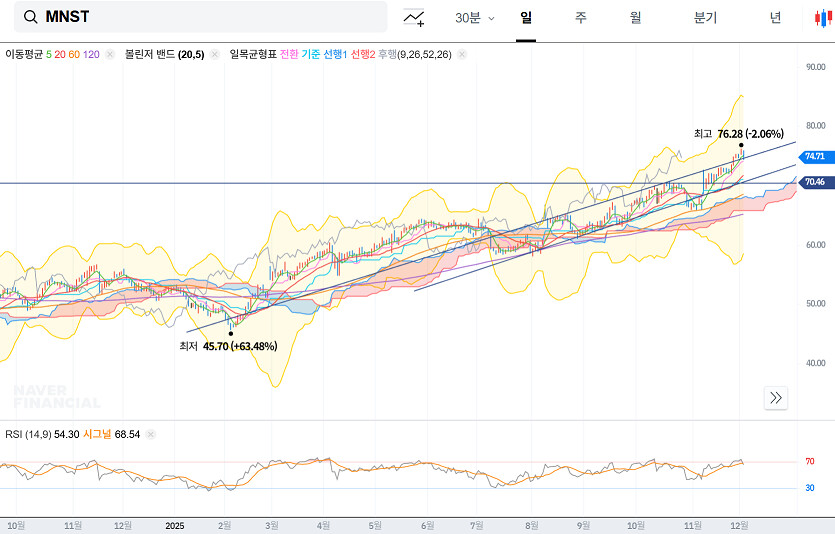The height and width of the screenshot is (534, 835).
Task: Remove the 일목균형표 Ichimoku indicator
Action: pyautogui.click(x=462, y=54)
